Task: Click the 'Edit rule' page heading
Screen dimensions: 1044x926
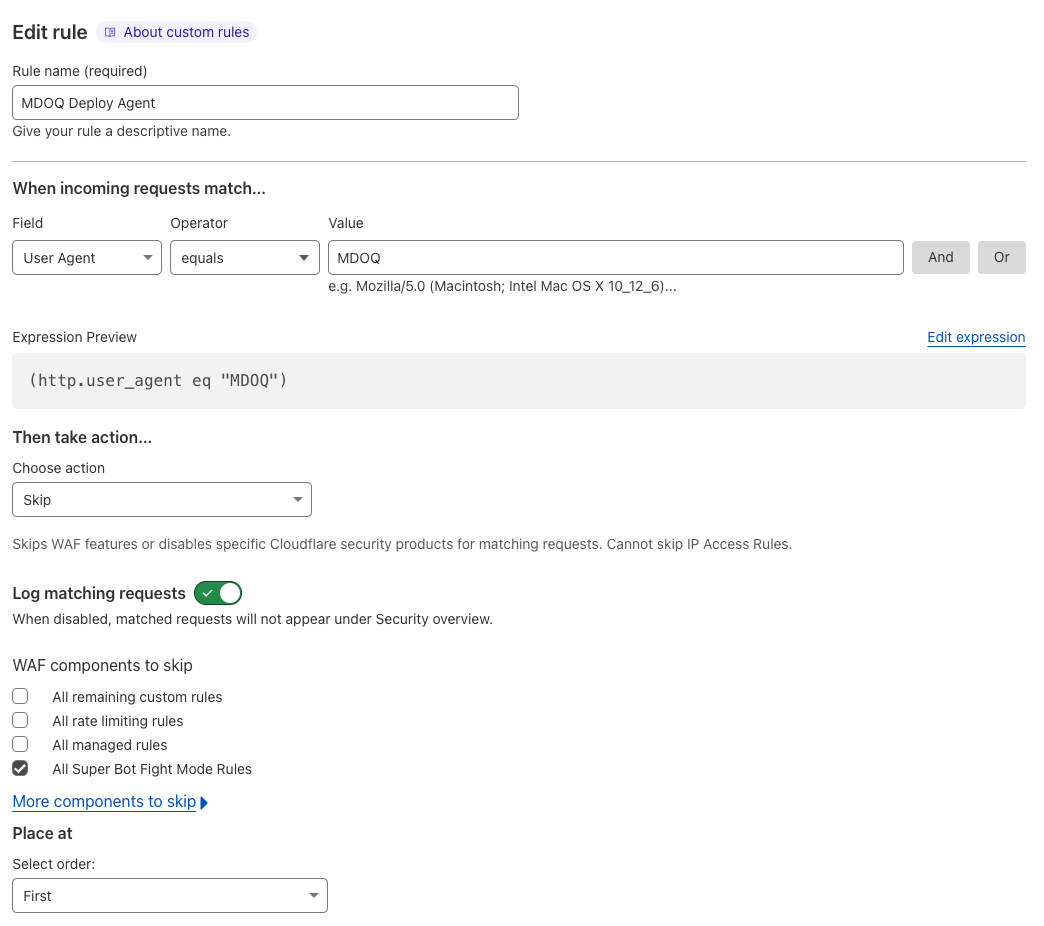Action: (x=50, y=32)
